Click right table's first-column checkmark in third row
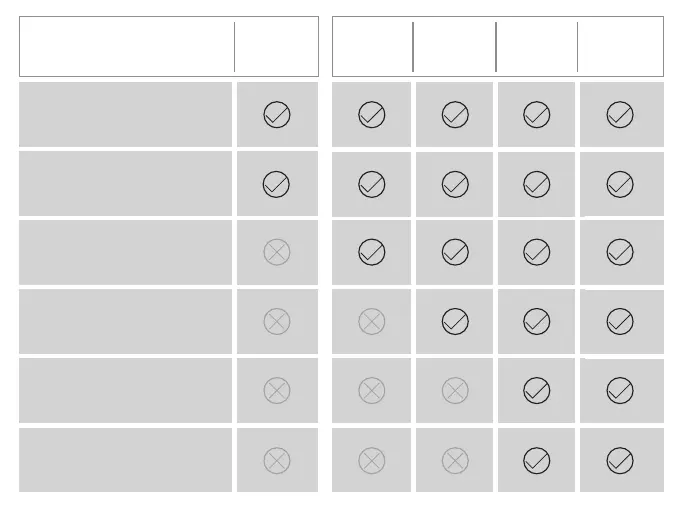The image size is (680, 511). coord(371,252)
